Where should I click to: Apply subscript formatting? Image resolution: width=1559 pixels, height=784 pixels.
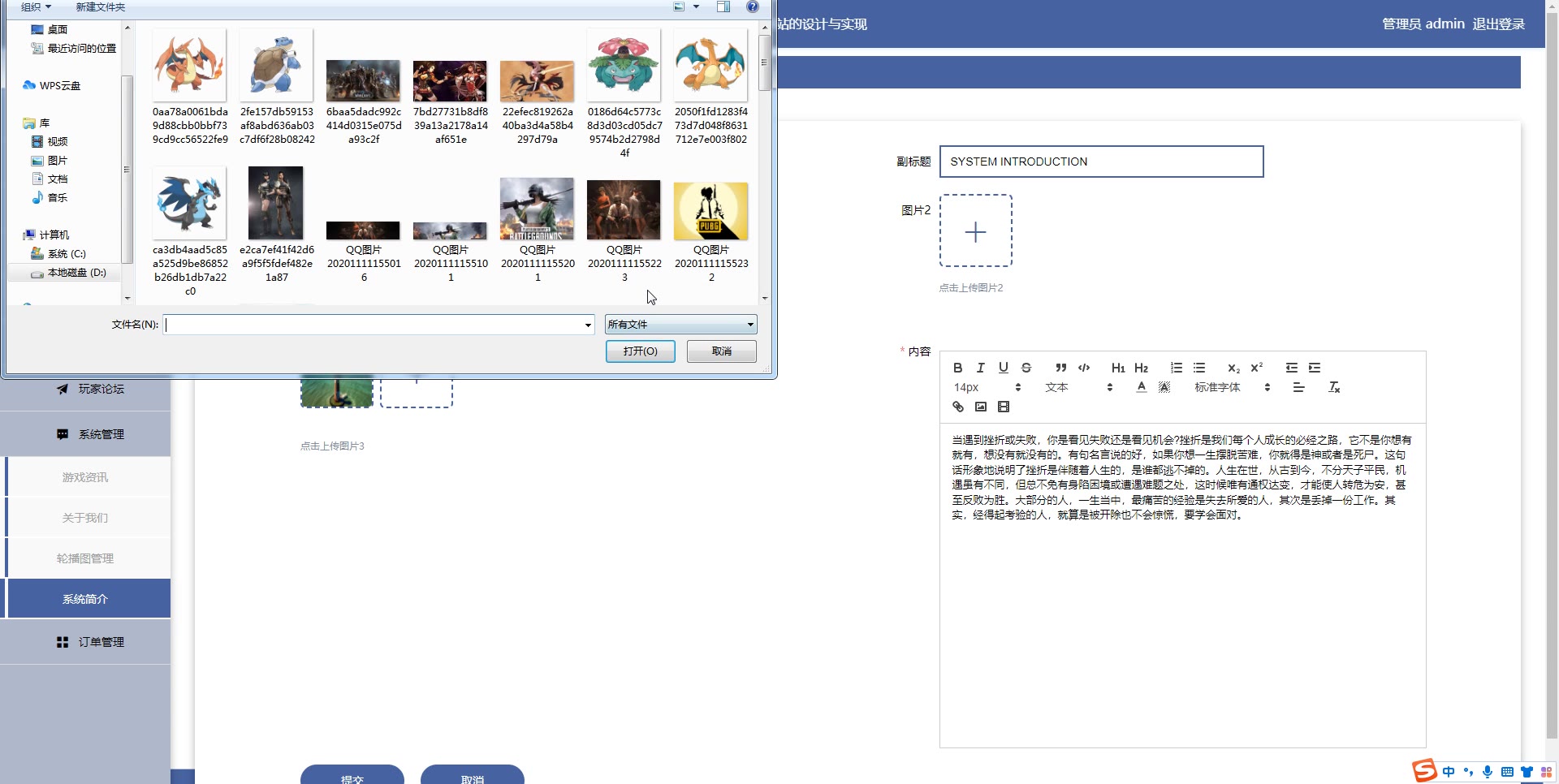point(1233,368)
